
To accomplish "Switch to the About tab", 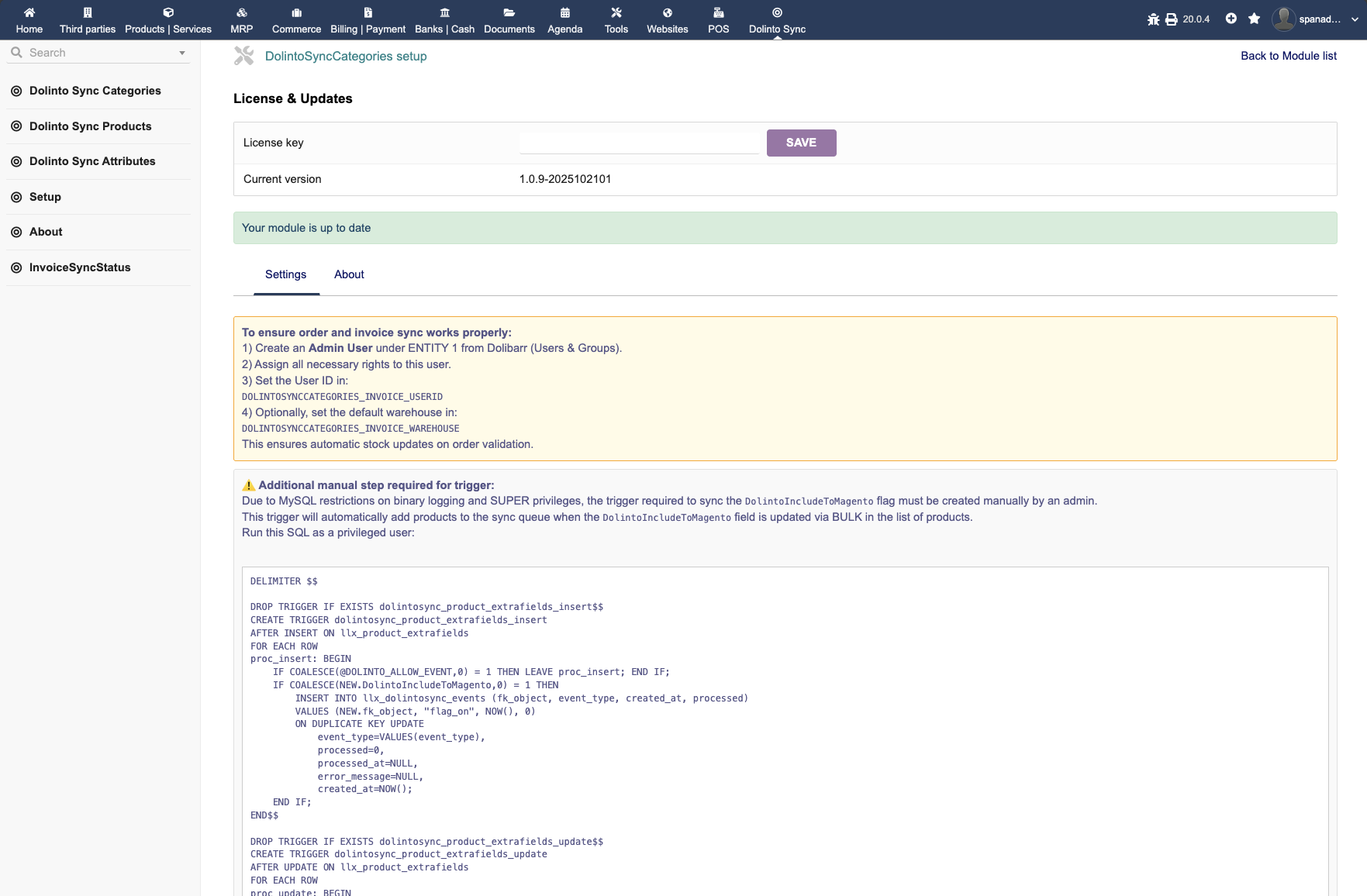I will click(349, 274).
